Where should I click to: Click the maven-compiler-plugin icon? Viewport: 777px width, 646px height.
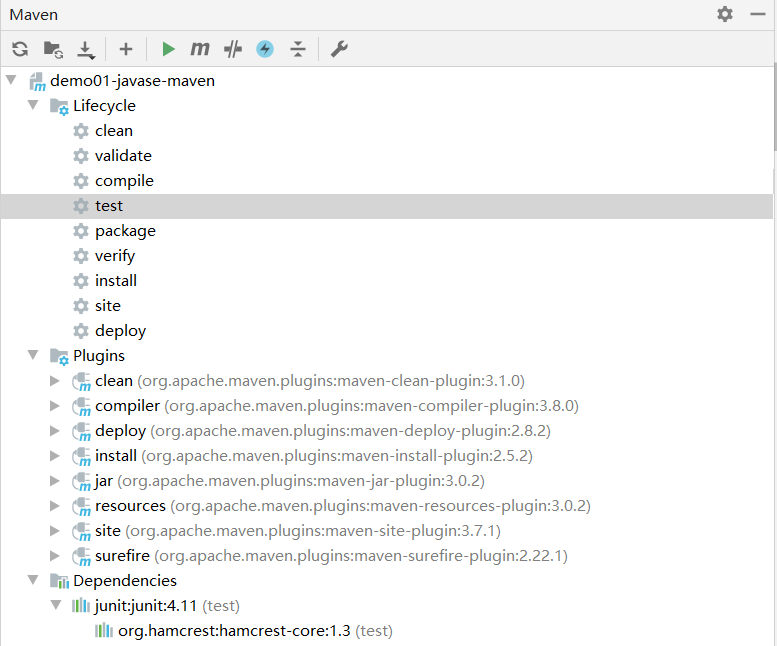tap(81, 407)
